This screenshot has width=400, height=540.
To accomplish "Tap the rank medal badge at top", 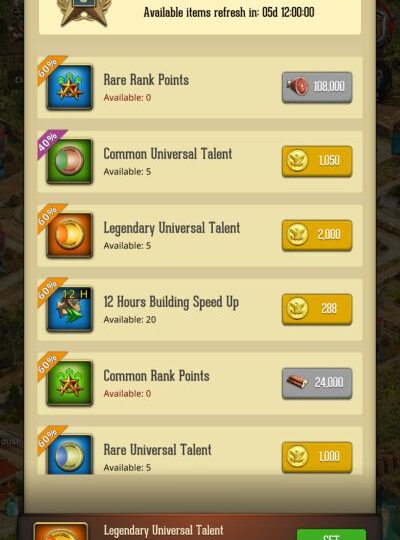I will (x=84, y=13).
